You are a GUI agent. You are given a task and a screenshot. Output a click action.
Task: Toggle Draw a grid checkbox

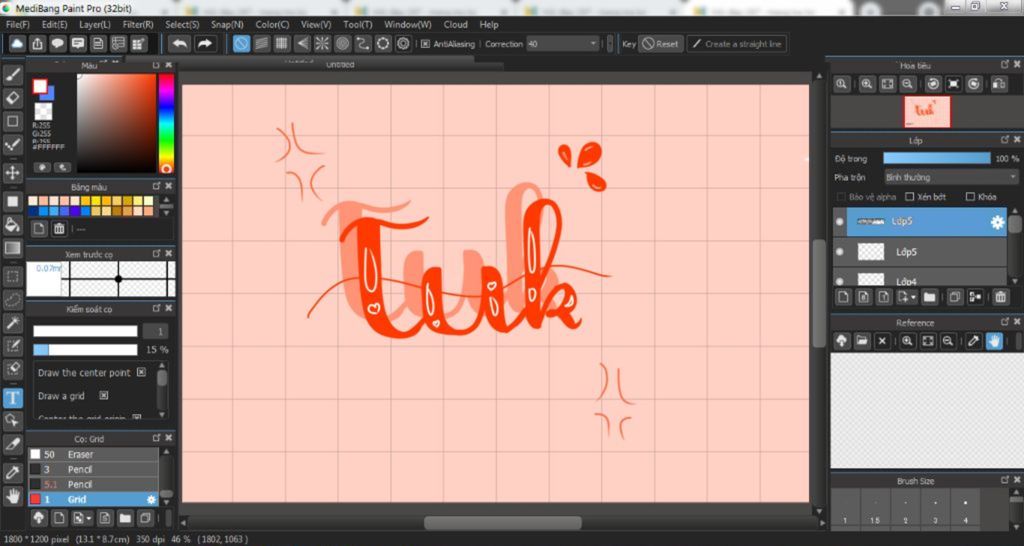103,395
